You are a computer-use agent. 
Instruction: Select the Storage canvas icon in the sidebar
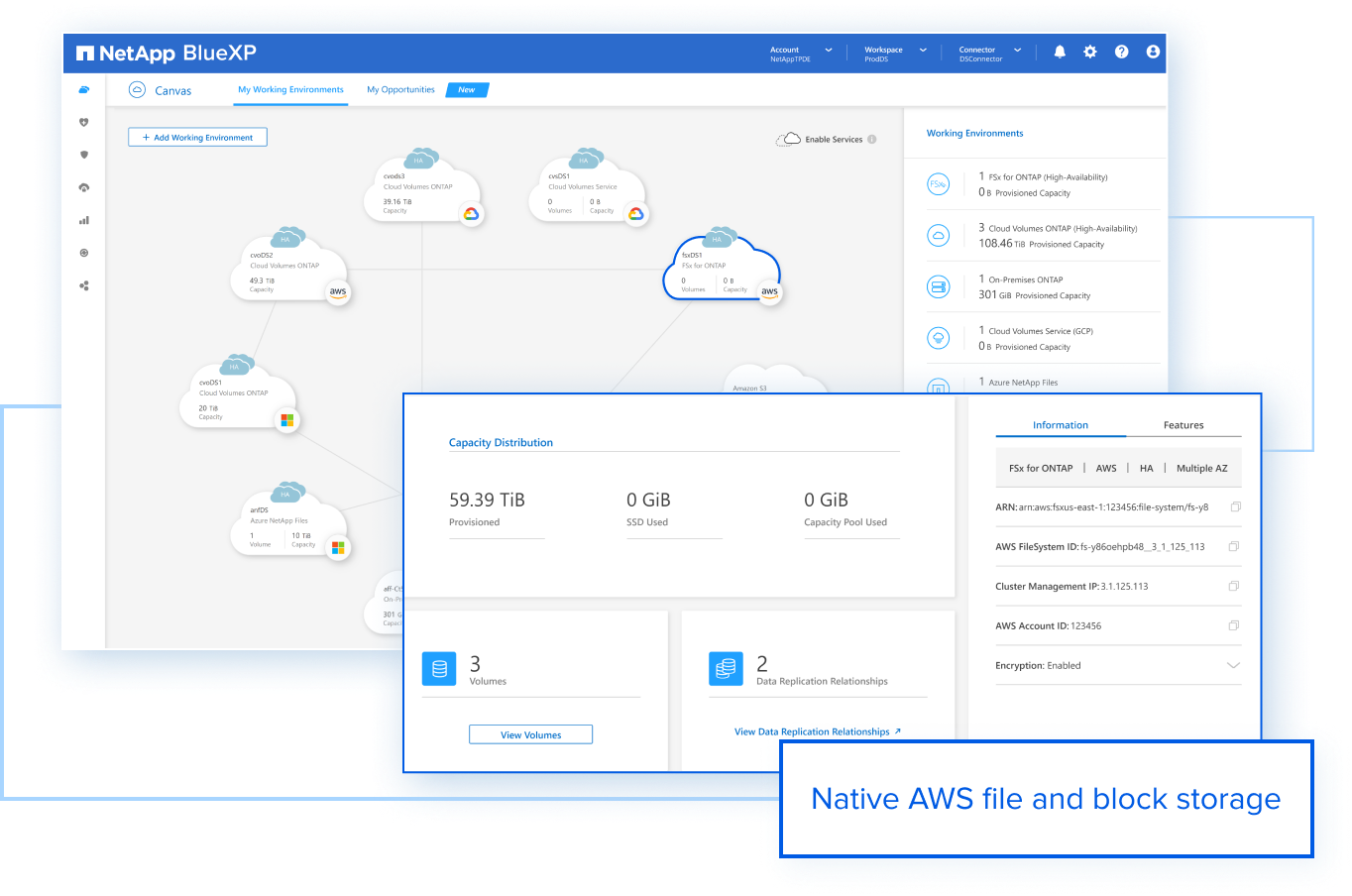(x=84, y=89)
